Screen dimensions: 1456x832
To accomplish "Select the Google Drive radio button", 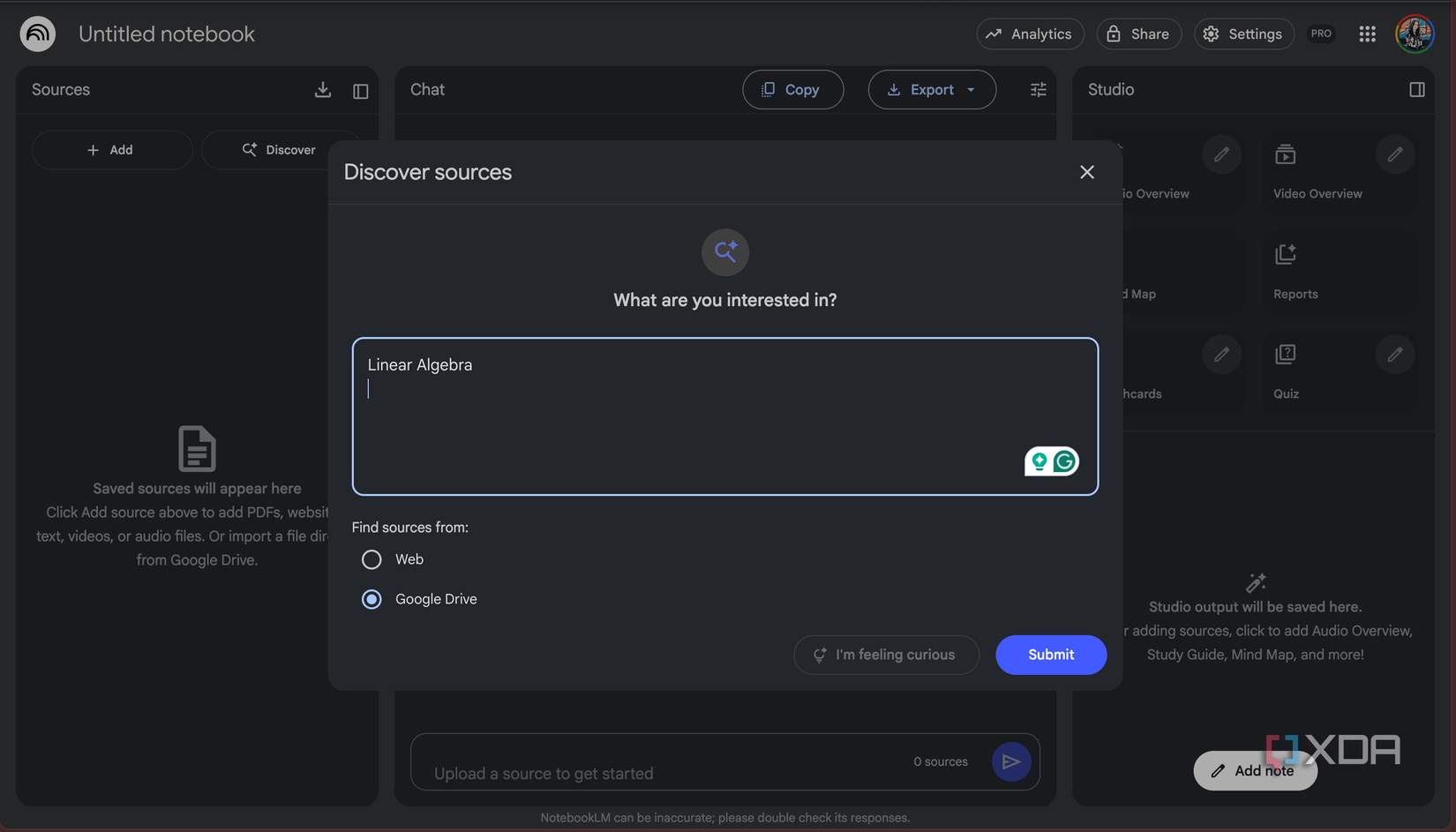I will pyautogui.click(x=372, y=598).
